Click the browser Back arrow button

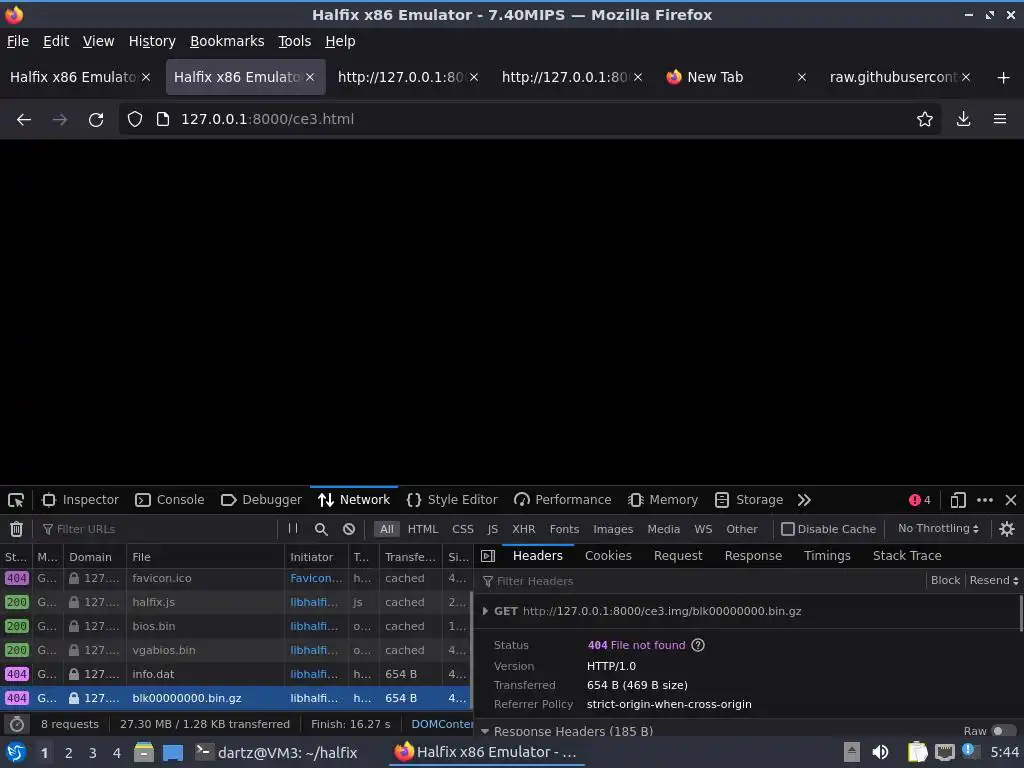tap(24, 120)
